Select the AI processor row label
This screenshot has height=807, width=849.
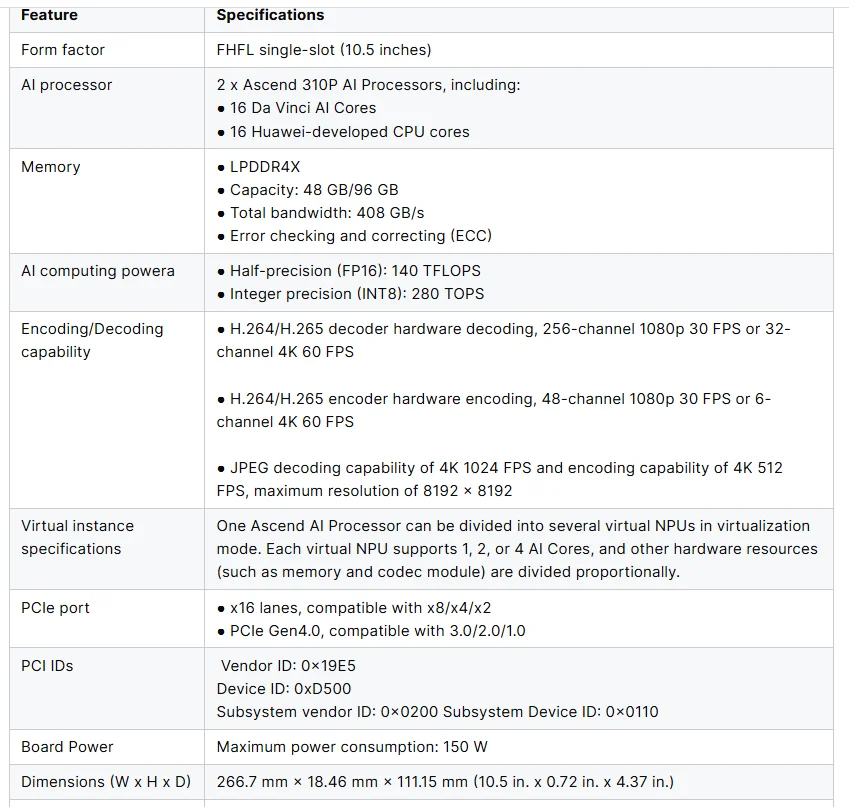(67, 85)
